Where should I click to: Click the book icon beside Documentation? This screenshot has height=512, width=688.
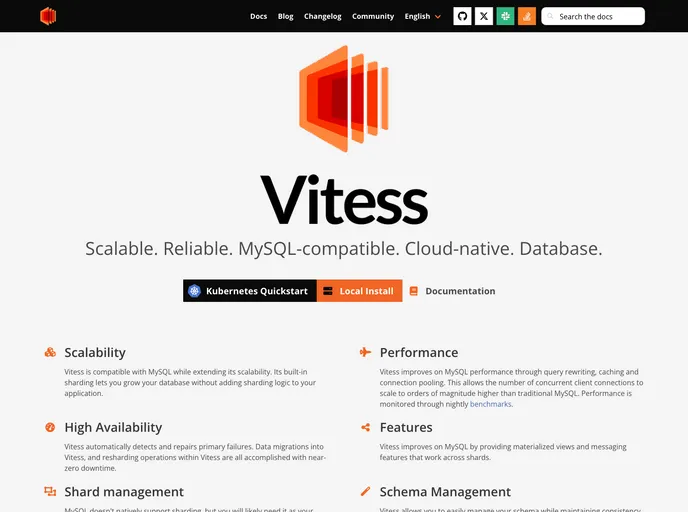413,291
